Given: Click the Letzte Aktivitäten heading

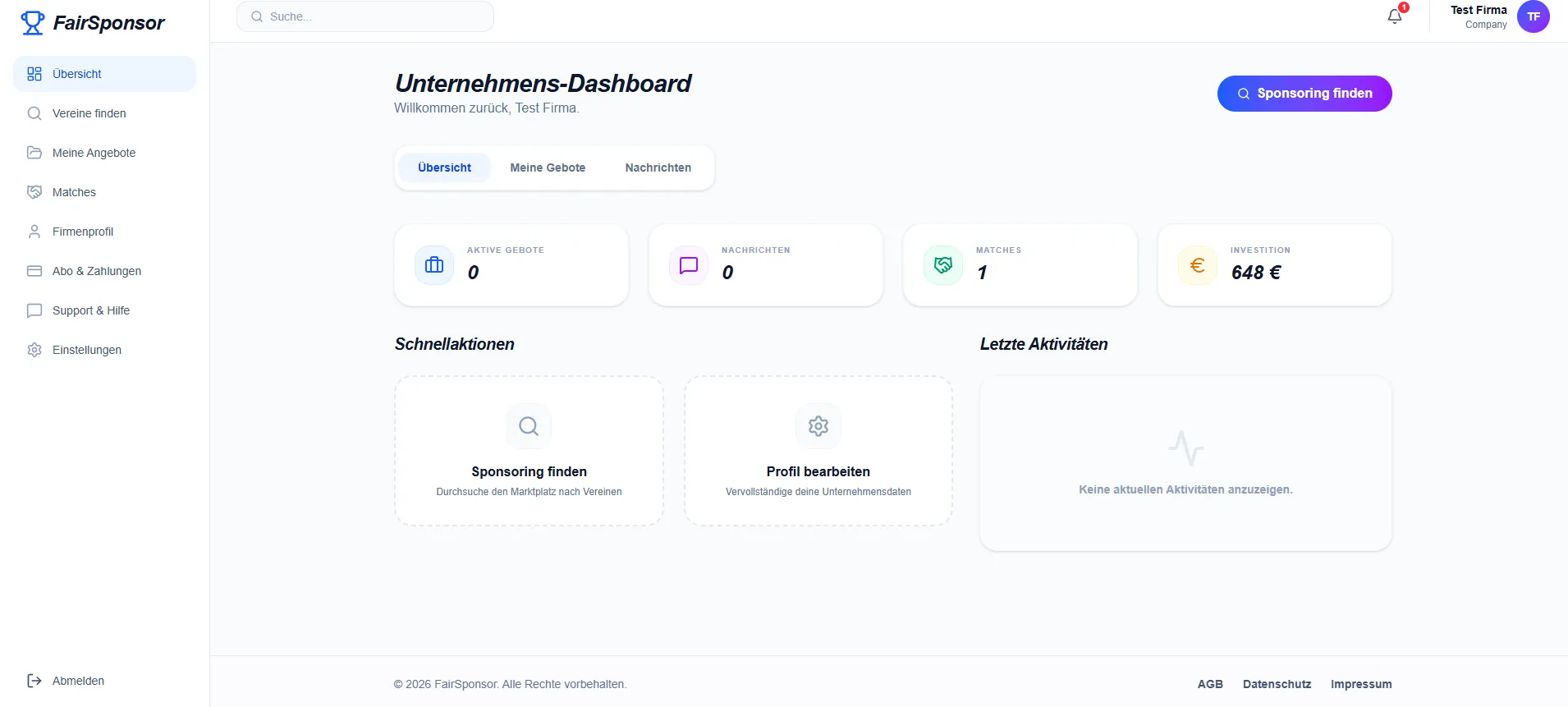Looking at the screenshot, I should pyautogui.click(x=1043, y=344).
